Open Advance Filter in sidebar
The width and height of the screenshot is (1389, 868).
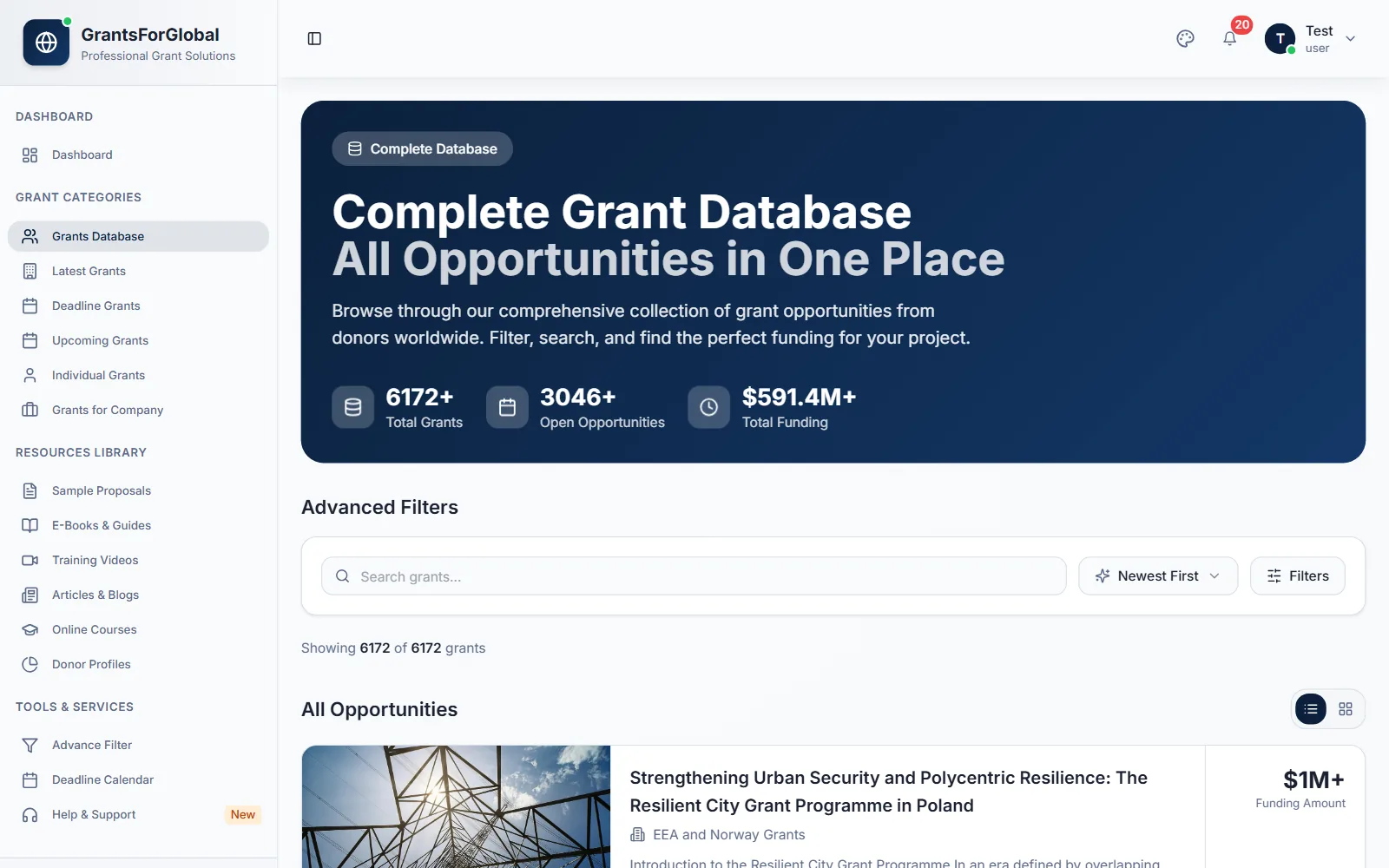[138, 745]
